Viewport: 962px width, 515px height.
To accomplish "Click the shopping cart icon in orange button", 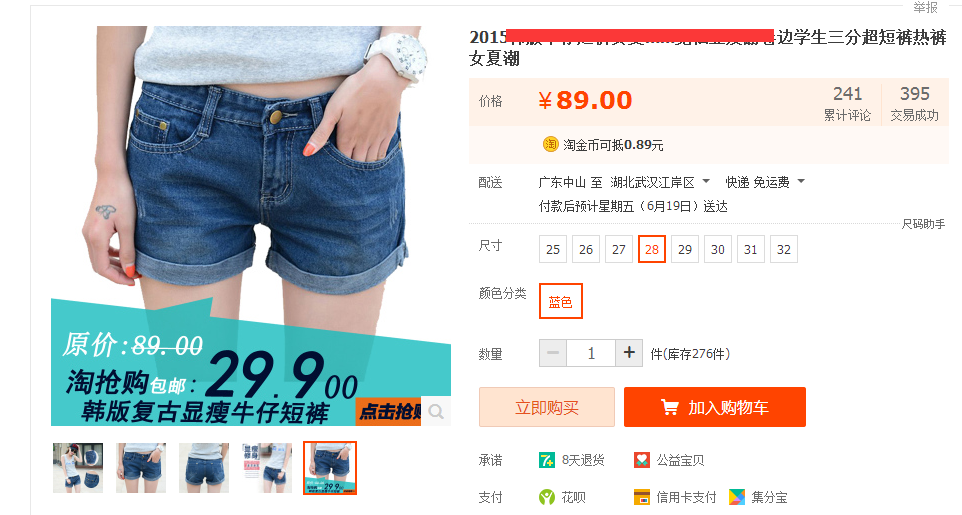I will [669, 407].
